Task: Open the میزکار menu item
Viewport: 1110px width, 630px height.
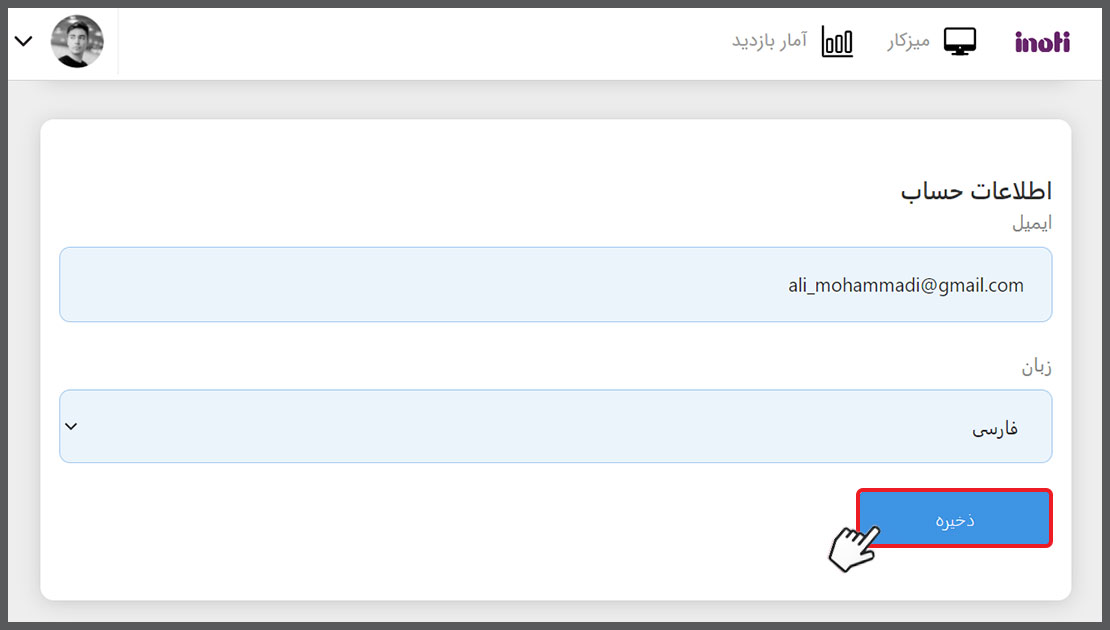Action: tap(908, 42)
